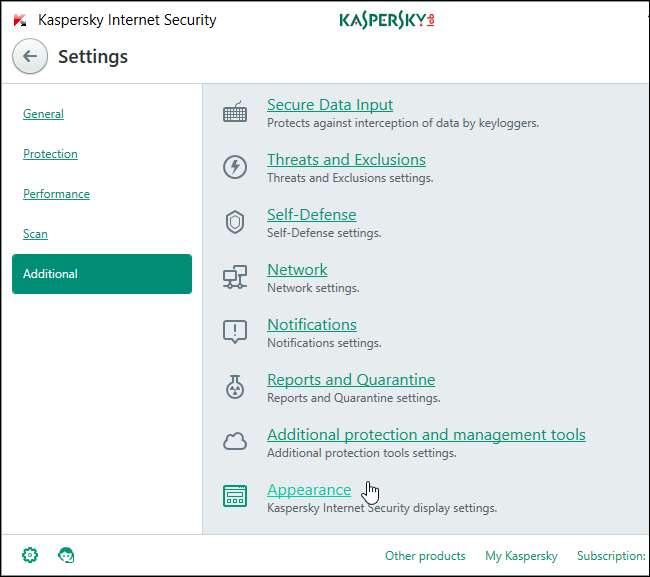Click the back arrow button

coord(30,56)
